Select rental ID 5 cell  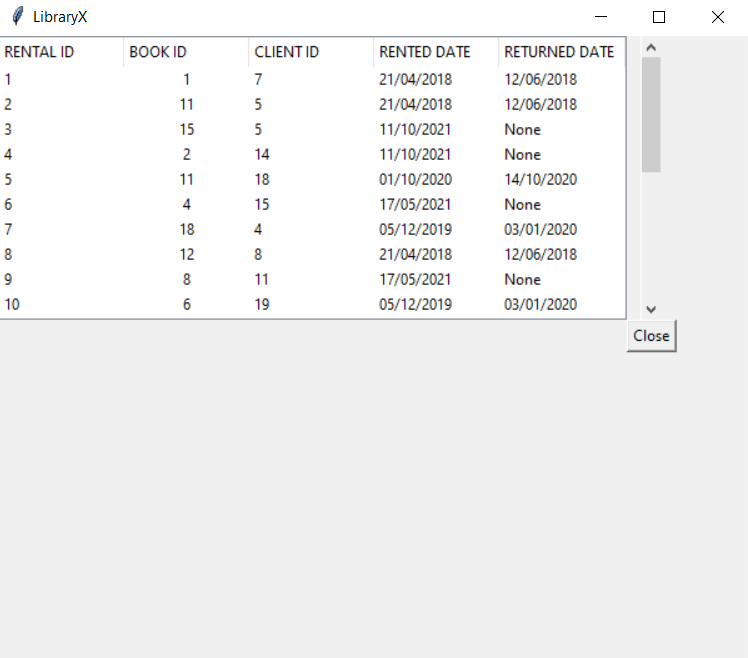pyautogui.click(x=8, y=179)
